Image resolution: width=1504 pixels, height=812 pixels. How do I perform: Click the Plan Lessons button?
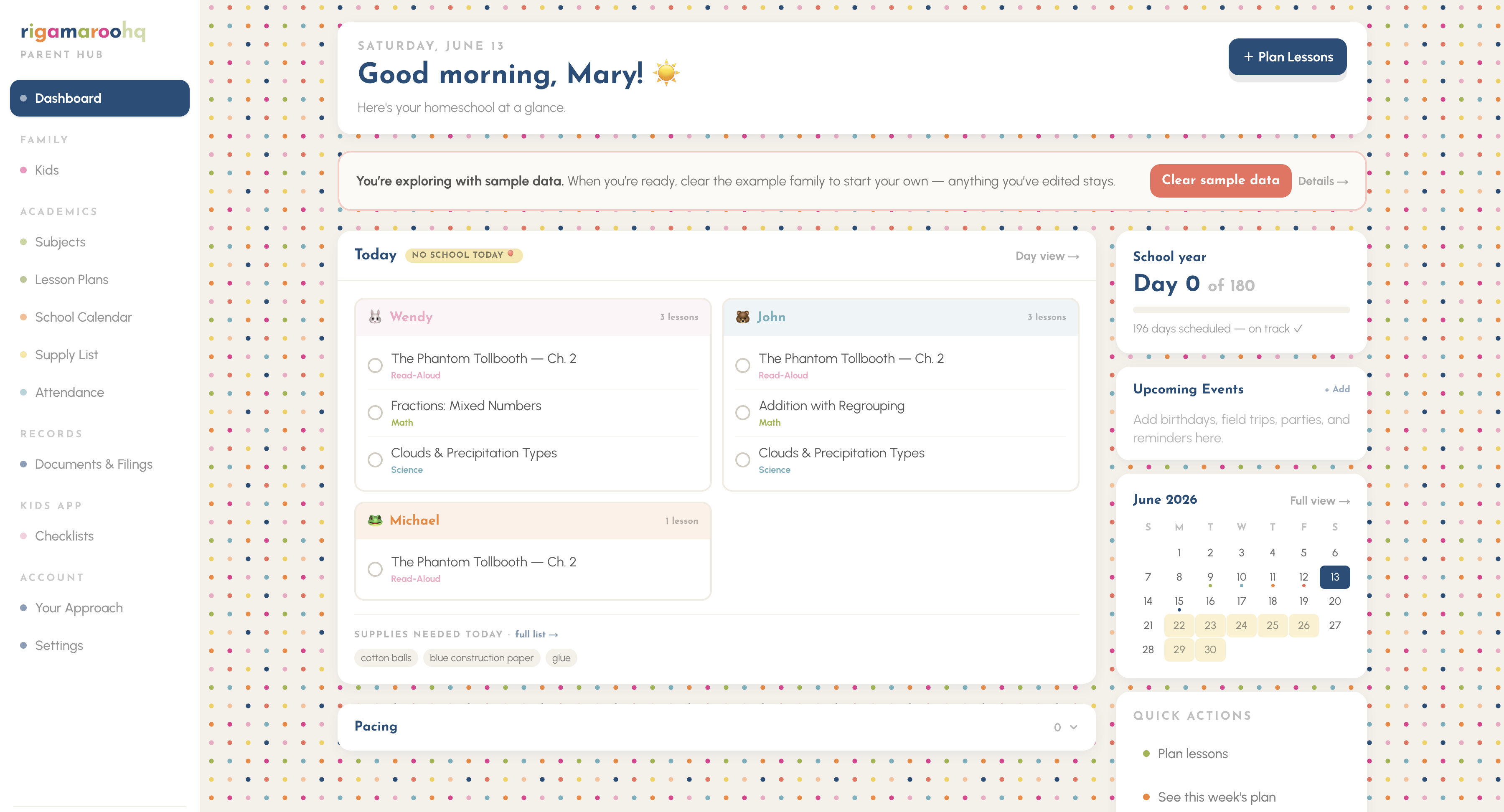[1288, 57]
